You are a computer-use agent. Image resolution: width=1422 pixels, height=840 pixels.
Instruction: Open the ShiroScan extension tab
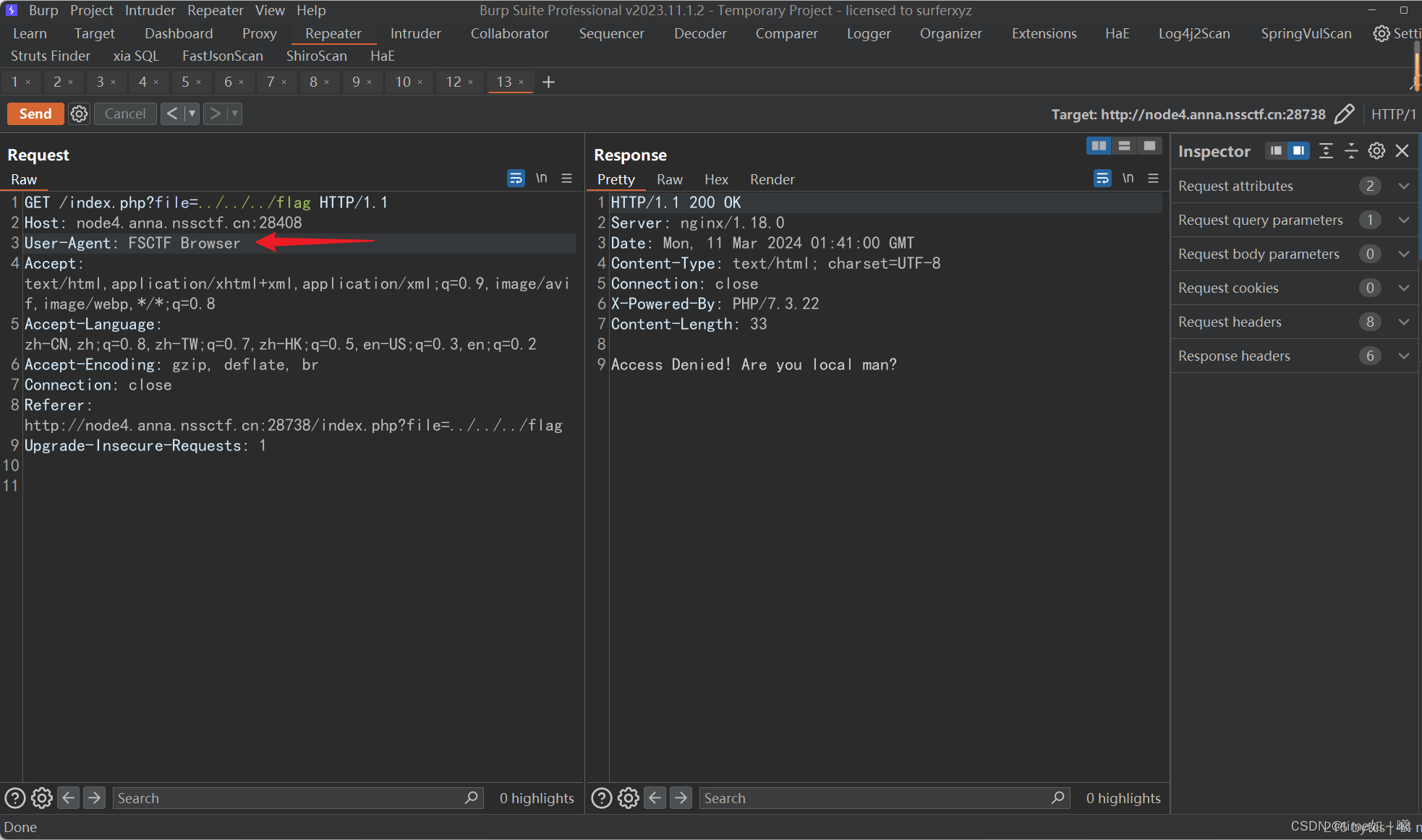click(316, 56)
